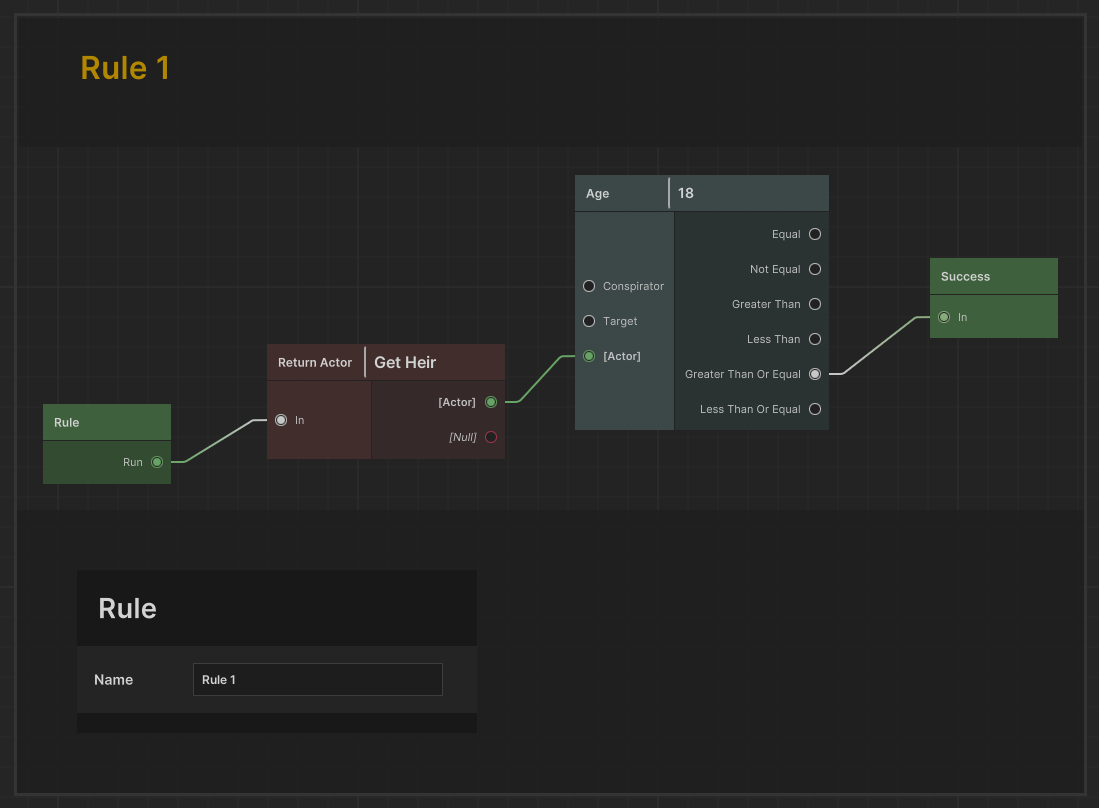The width and height of the screenshot is (1099, 808).
Task: Click the Name input field containing Rule 1
Action: tap(317, 680)
